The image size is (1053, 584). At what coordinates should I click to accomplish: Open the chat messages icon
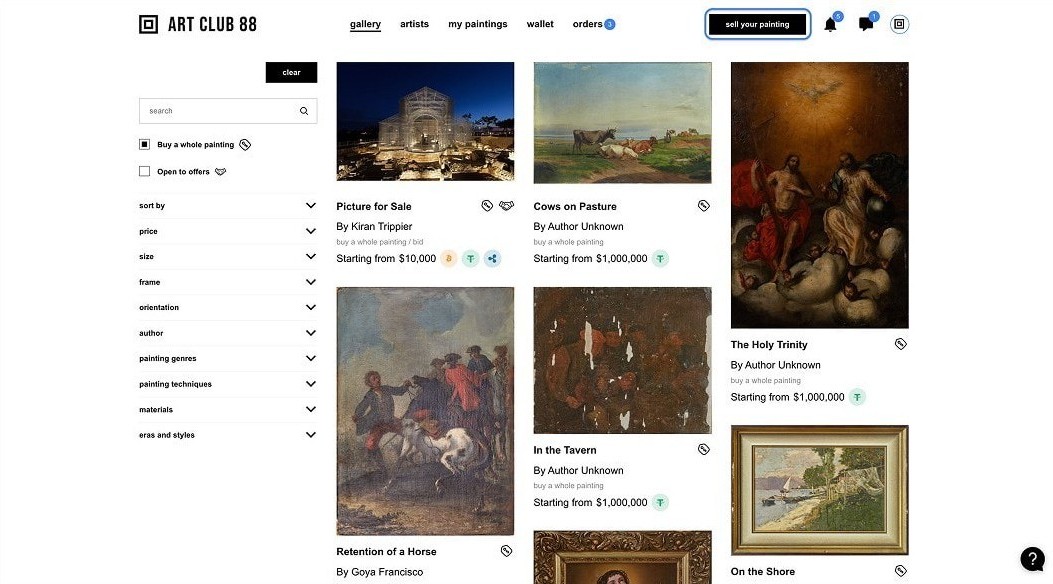866,25
